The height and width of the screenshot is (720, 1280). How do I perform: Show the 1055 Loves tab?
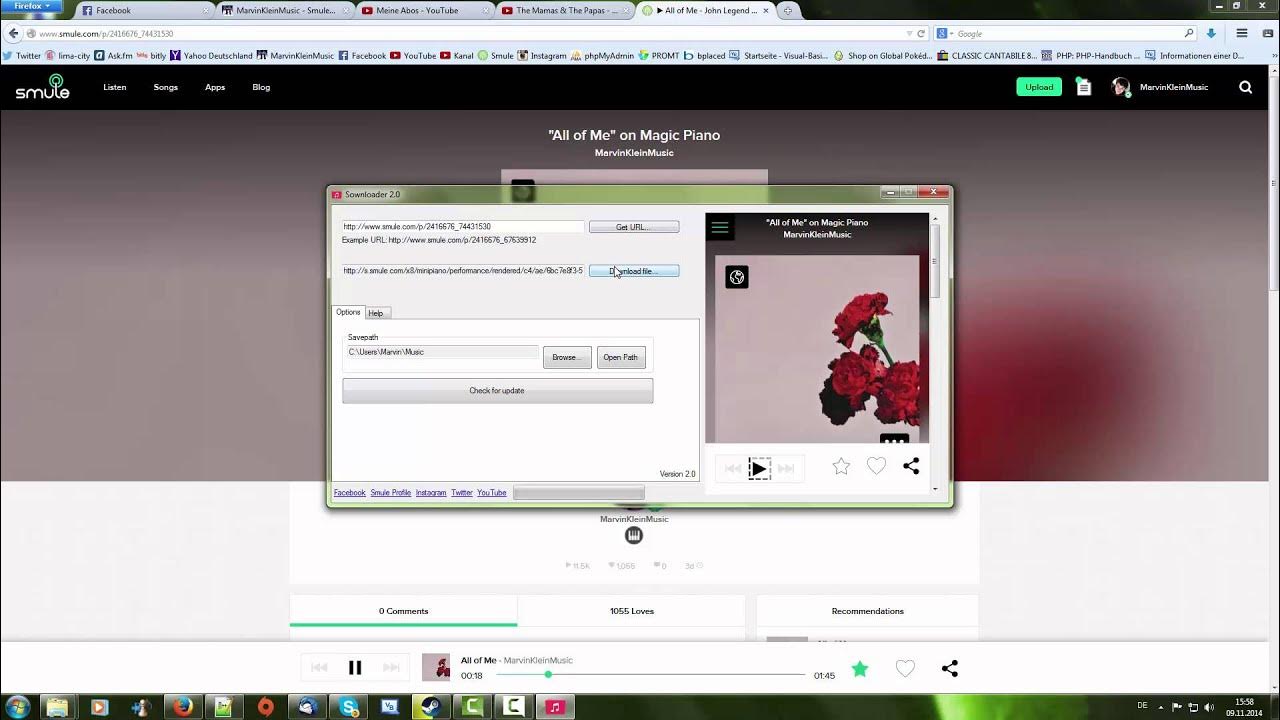tap(632, 611)
